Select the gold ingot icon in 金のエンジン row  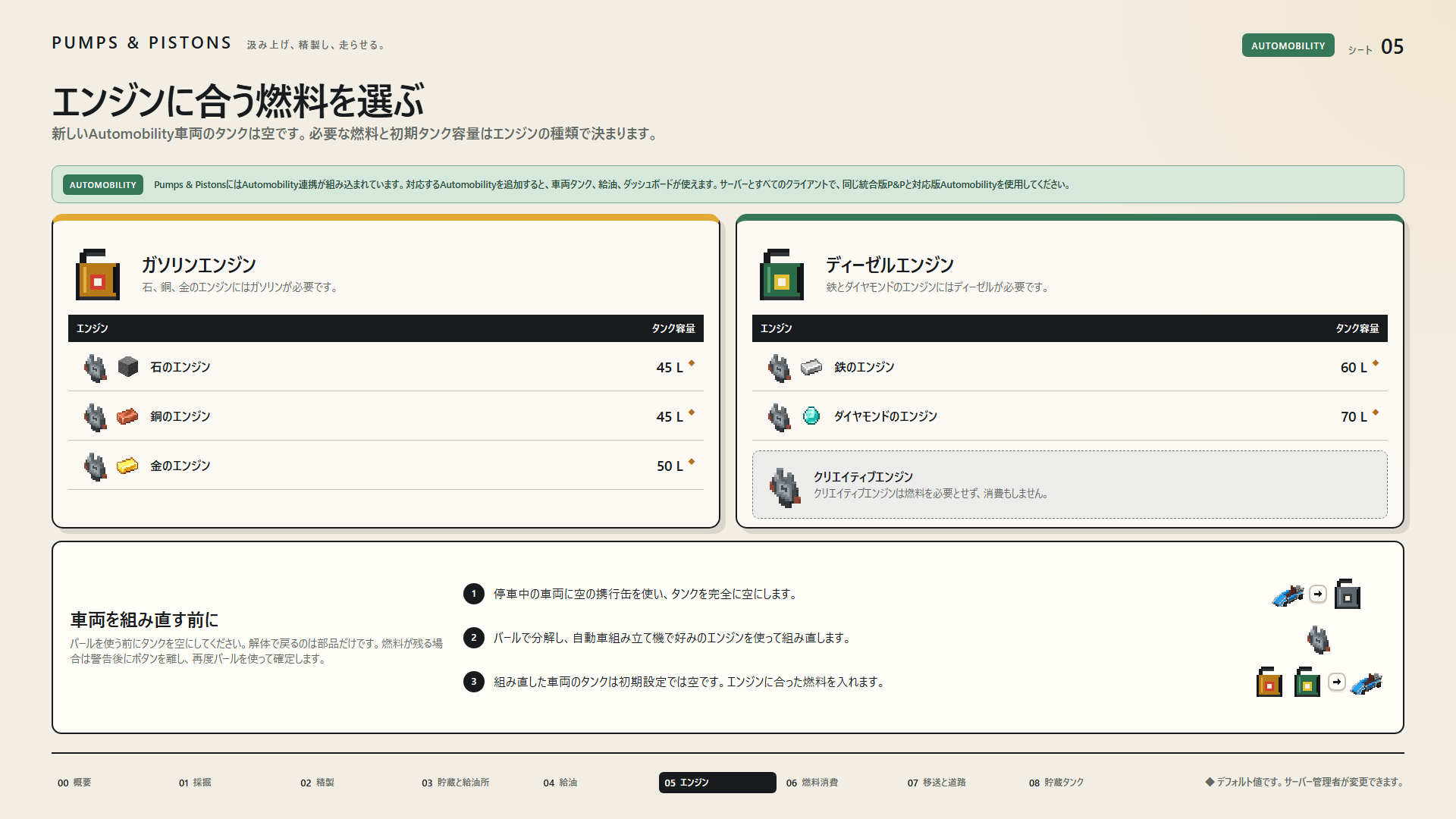coord(127,466)
